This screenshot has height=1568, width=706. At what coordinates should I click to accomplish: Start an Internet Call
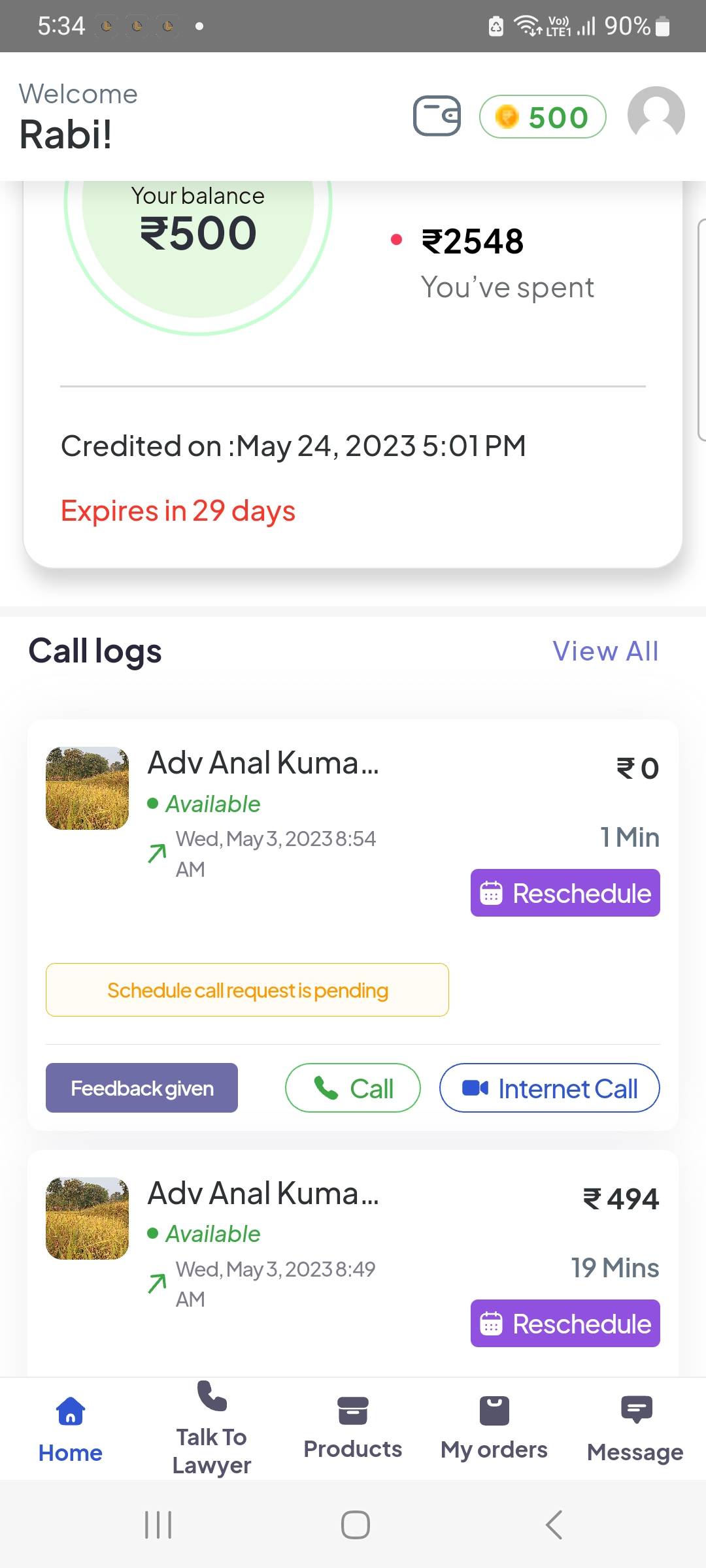(550, 1088)
